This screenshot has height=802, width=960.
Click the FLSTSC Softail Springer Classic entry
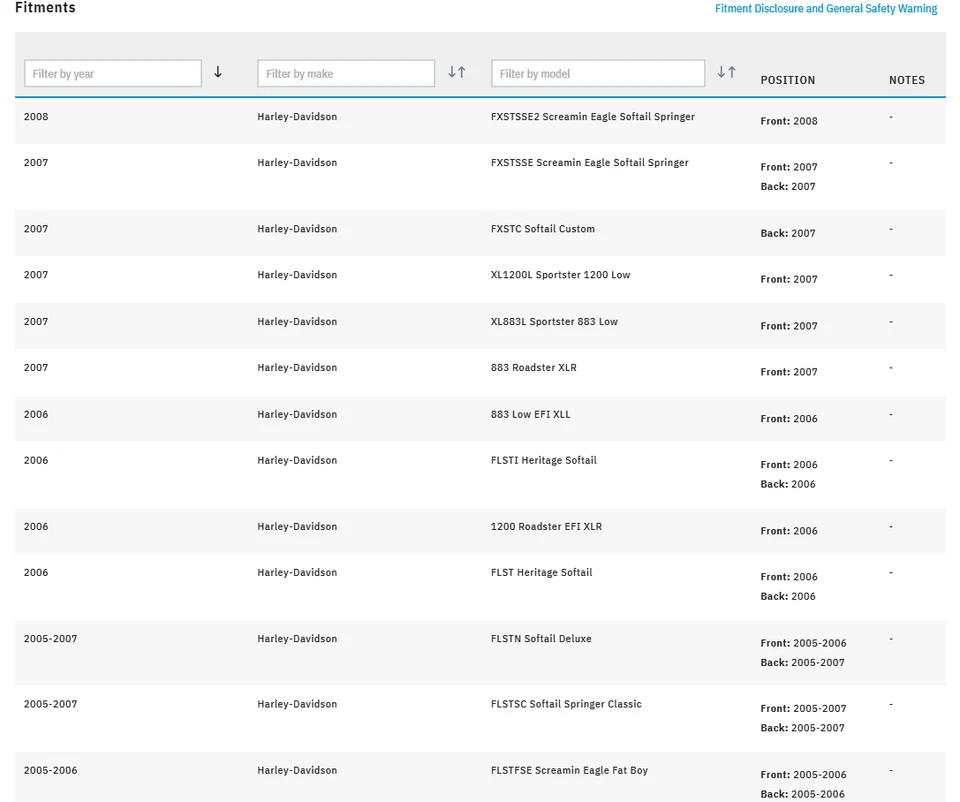click(x=566, y=704)
